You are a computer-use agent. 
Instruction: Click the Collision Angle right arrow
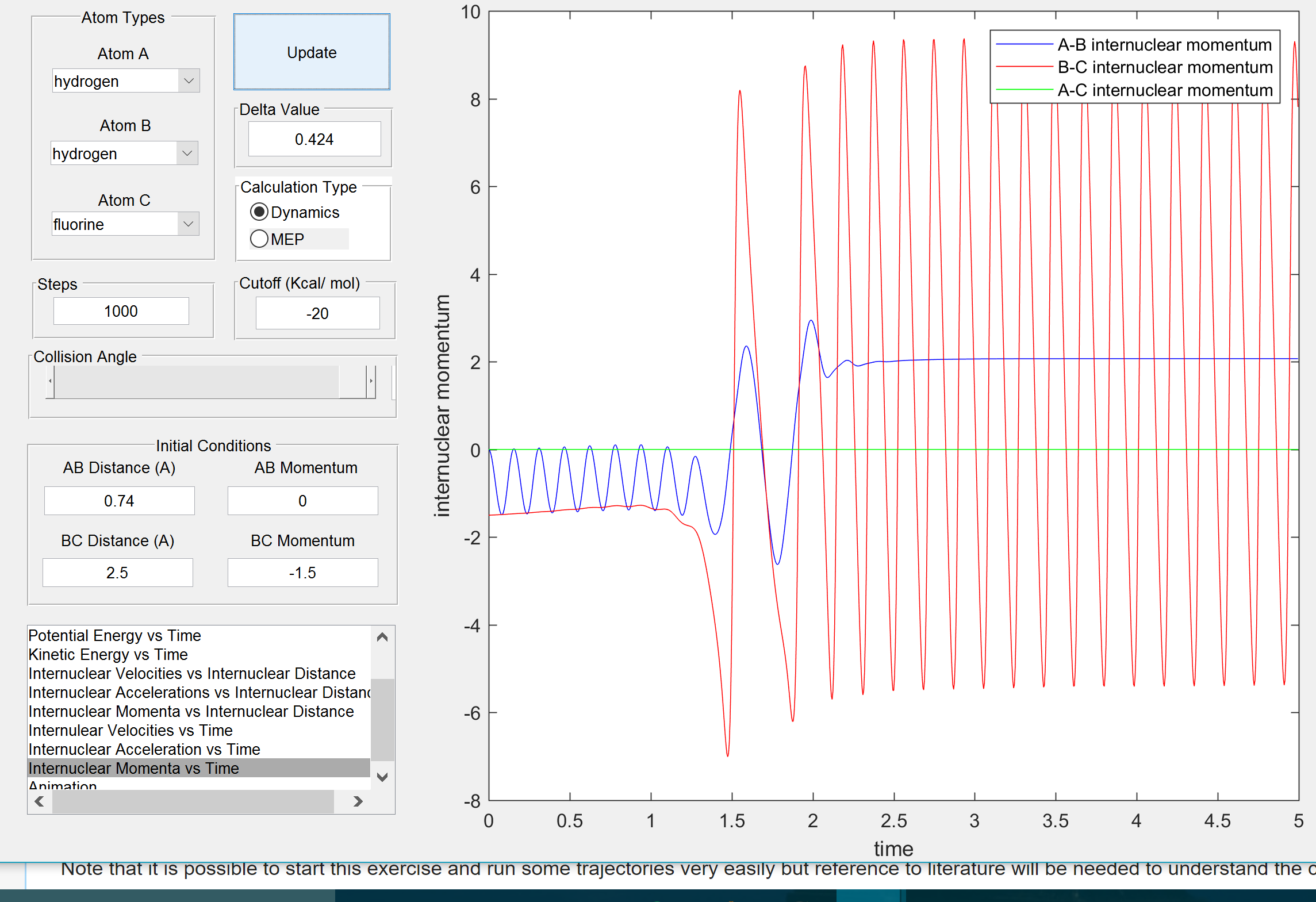(371, 381)
